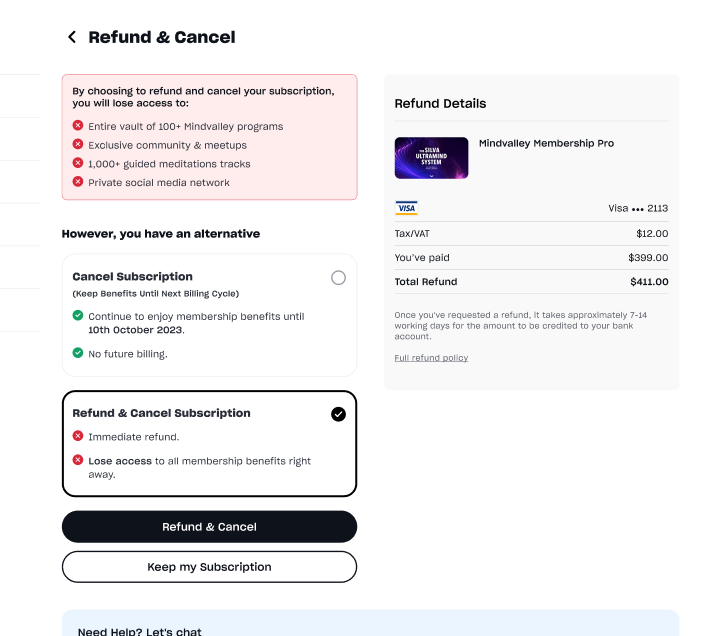Click the Cancel Subscription option card title
The image size is (724, 636).
point(133,277)
